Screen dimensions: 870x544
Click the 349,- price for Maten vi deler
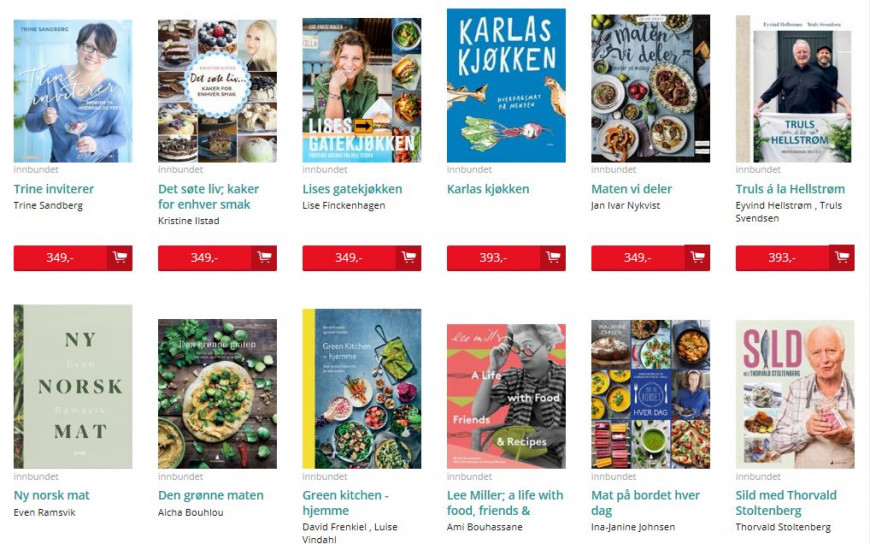tap(638, 258)
